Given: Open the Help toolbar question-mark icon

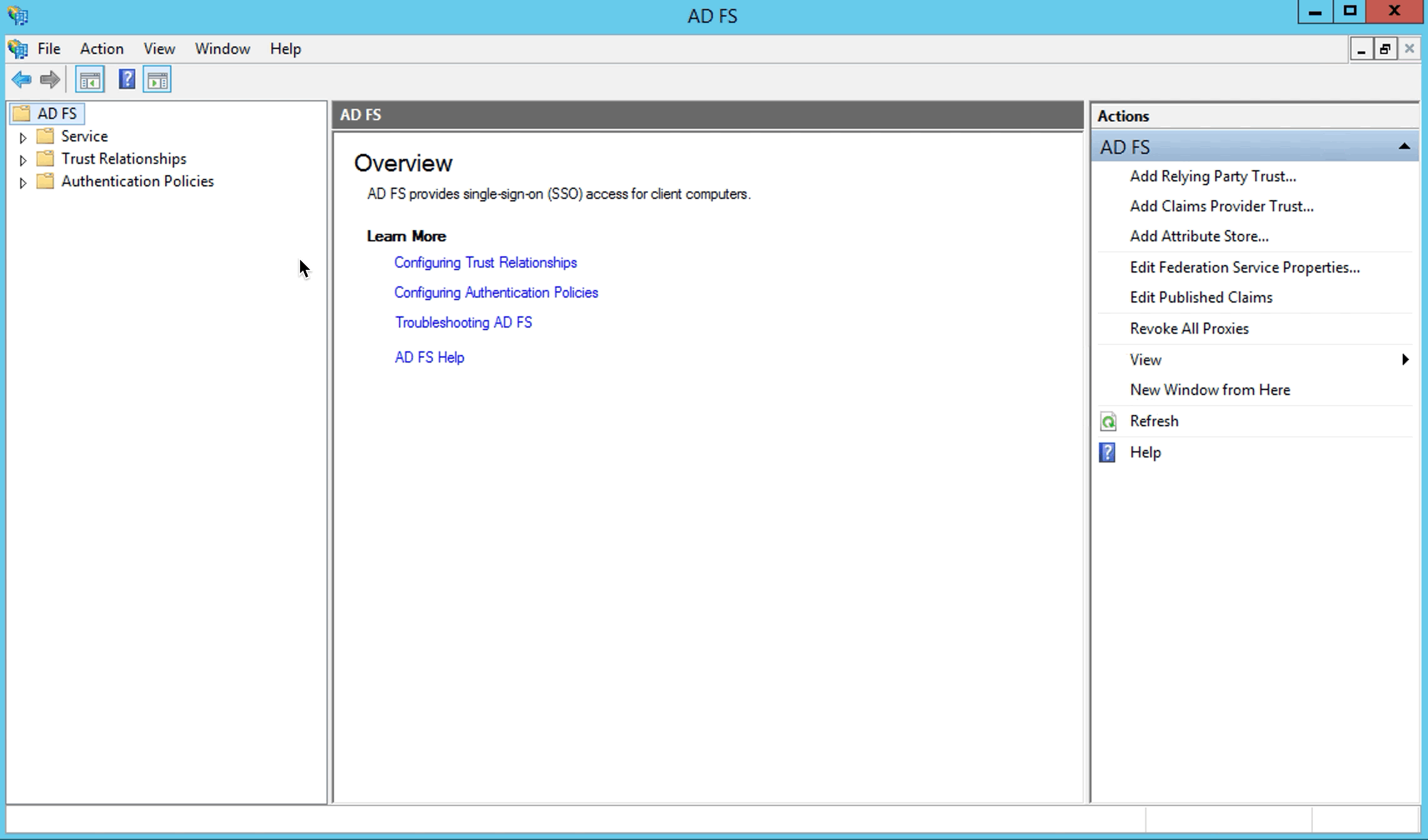Looking at the screenshot, I should point(127,79).
